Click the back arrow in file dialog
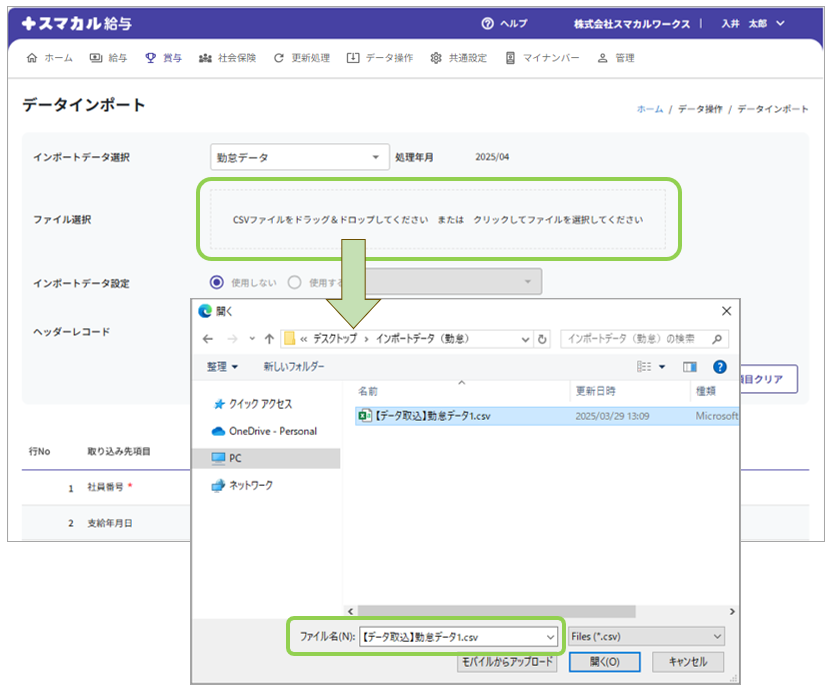 208,339
